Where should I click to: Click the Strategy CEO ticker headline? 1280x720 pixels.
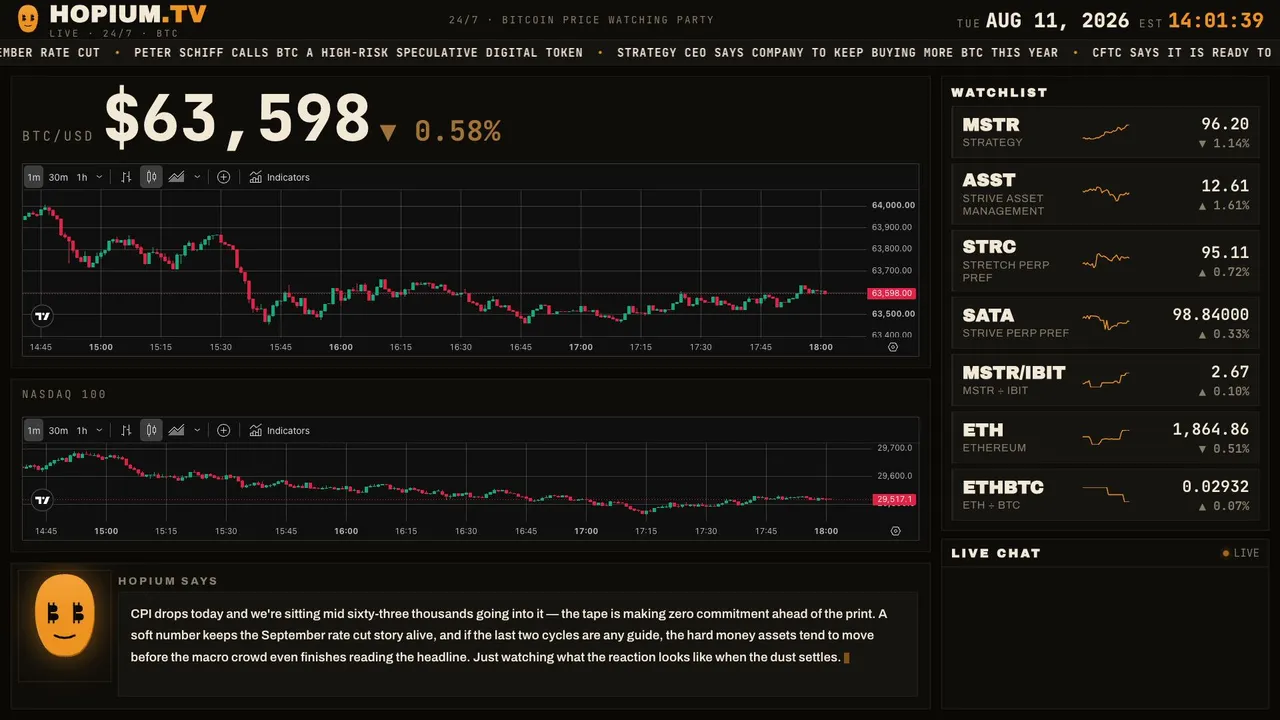(837, 52)
